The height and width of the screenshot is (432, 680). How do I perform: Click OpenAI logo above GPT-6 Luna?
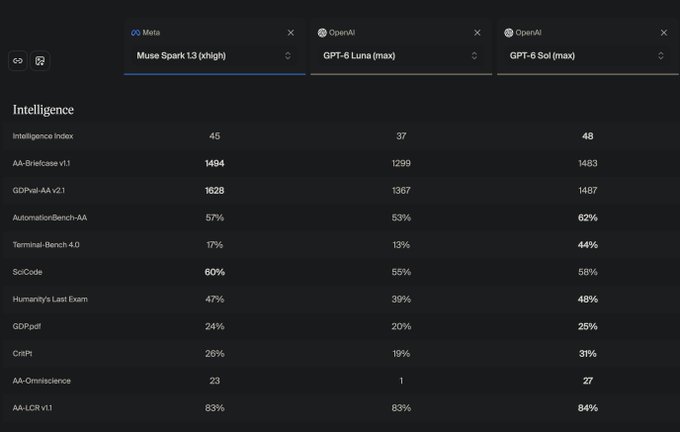click(x=322, y=33)
